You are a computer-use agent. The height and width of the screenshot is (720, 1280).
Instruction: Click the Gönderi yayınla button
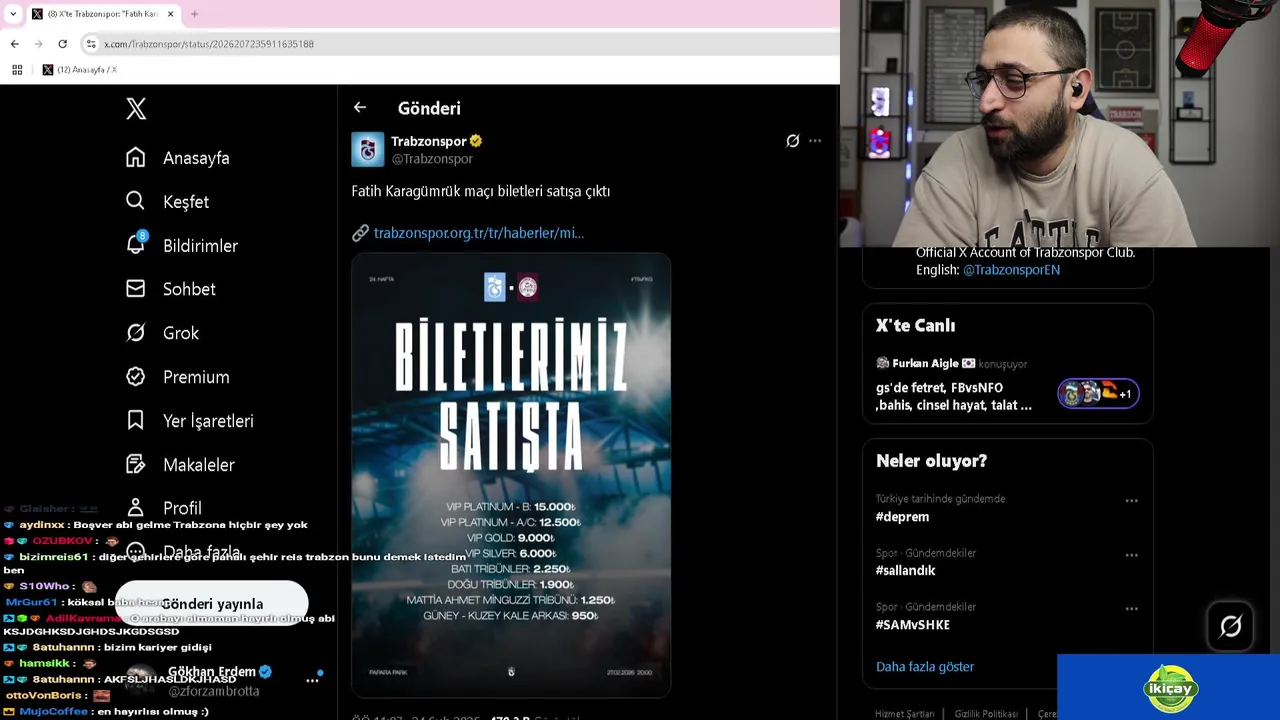click(212, 604)
